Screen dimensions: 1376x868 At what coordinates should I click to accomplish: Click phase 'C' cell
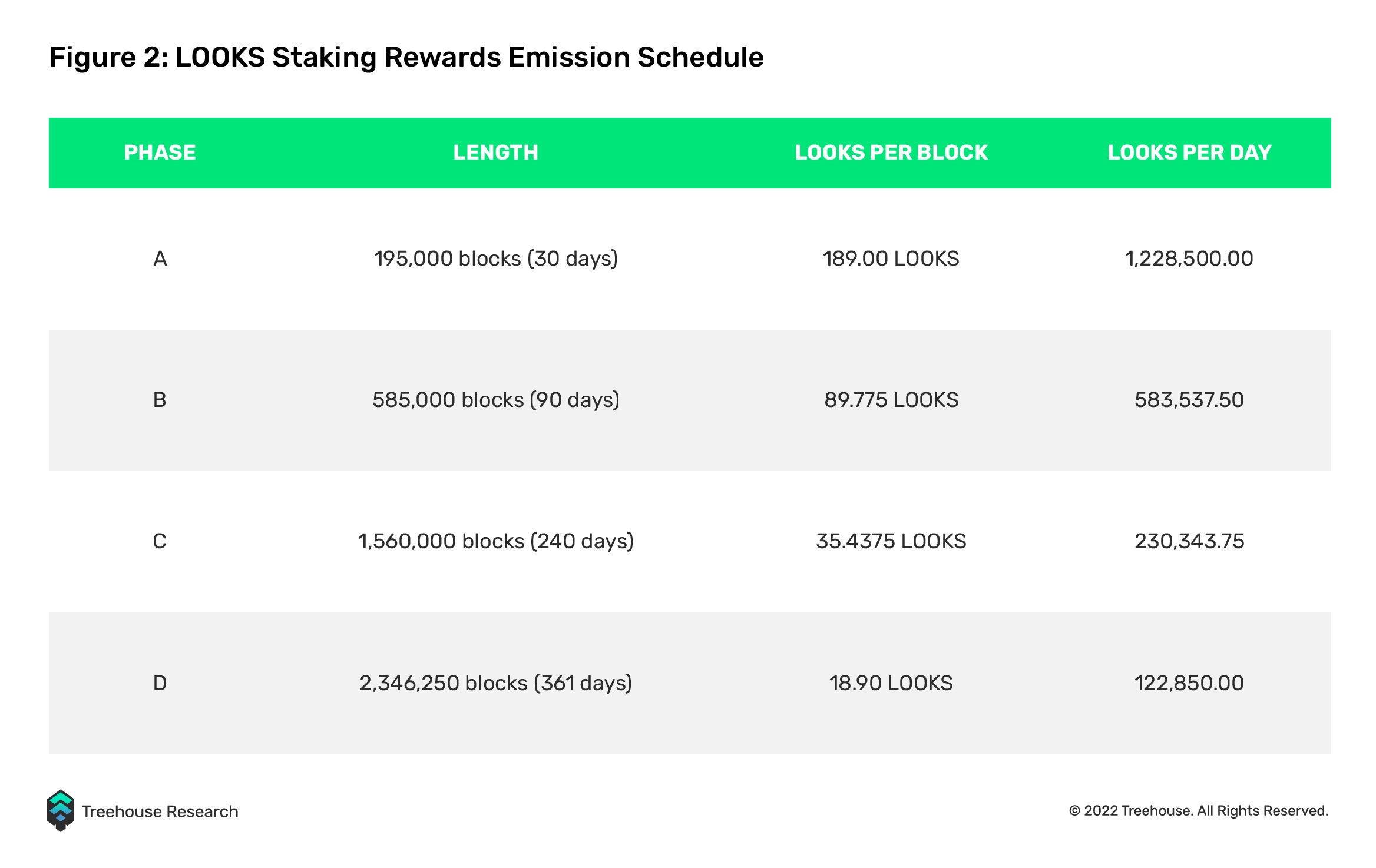(160, 541)
